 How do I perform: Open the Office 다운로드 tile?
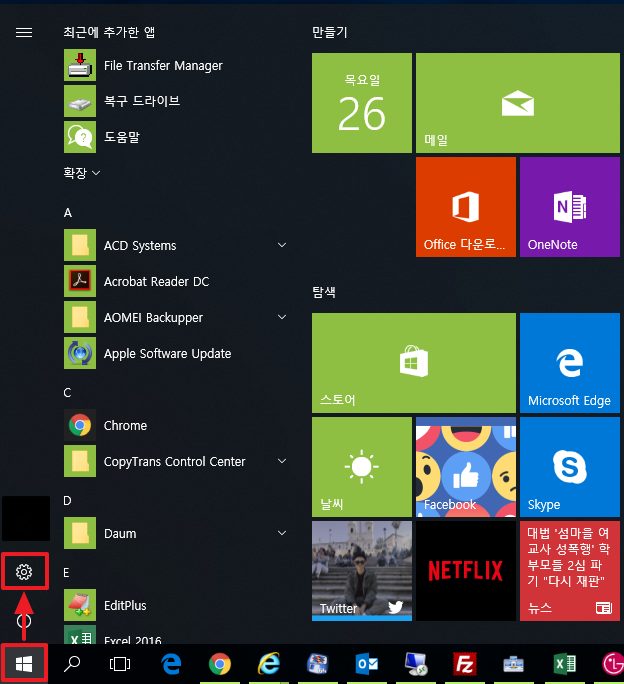(x=466, y=207)
